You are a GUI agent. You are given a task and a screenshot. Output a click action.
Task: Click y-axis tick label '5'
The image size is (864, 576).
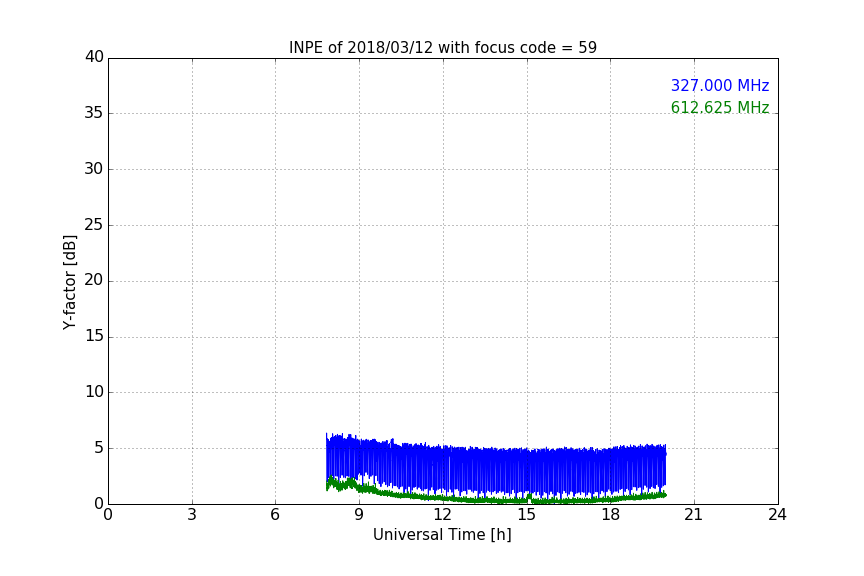[x=99, y=448]
